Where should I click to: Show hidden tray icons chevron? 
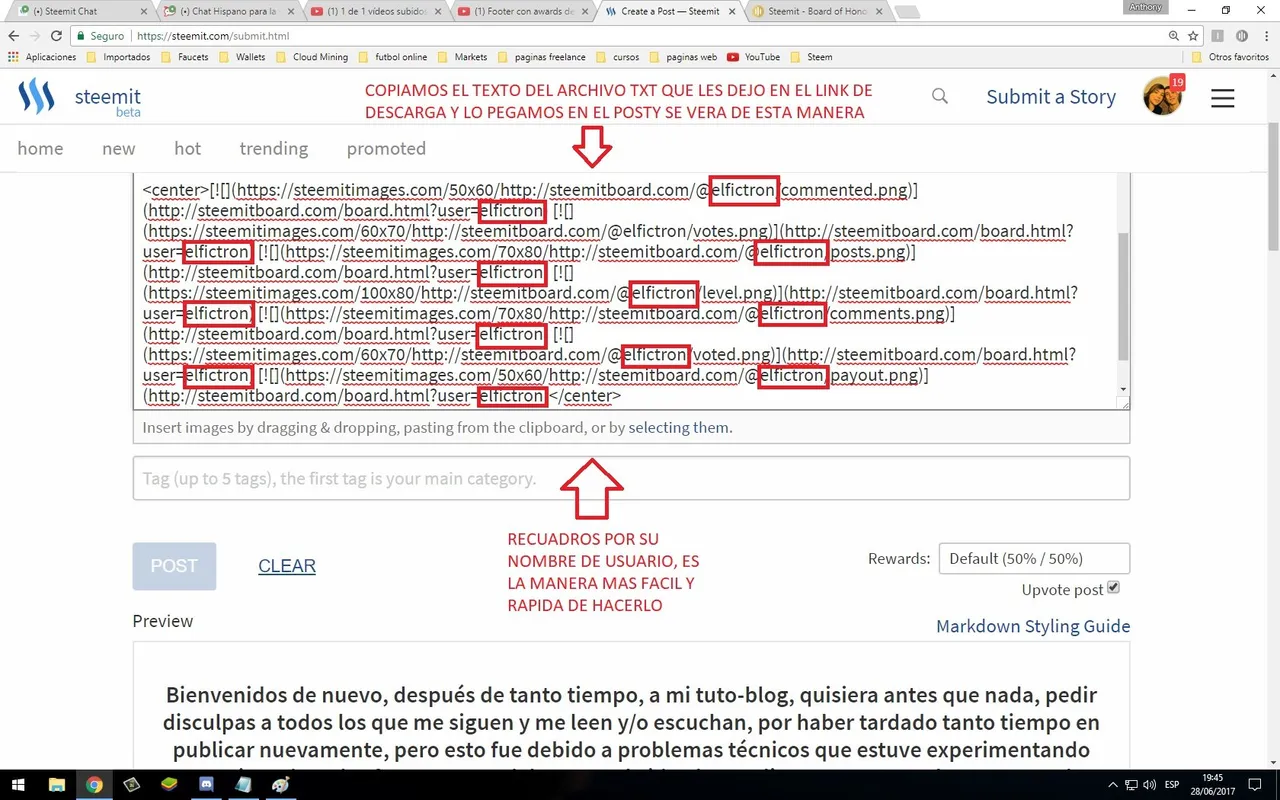point(1113,785)
